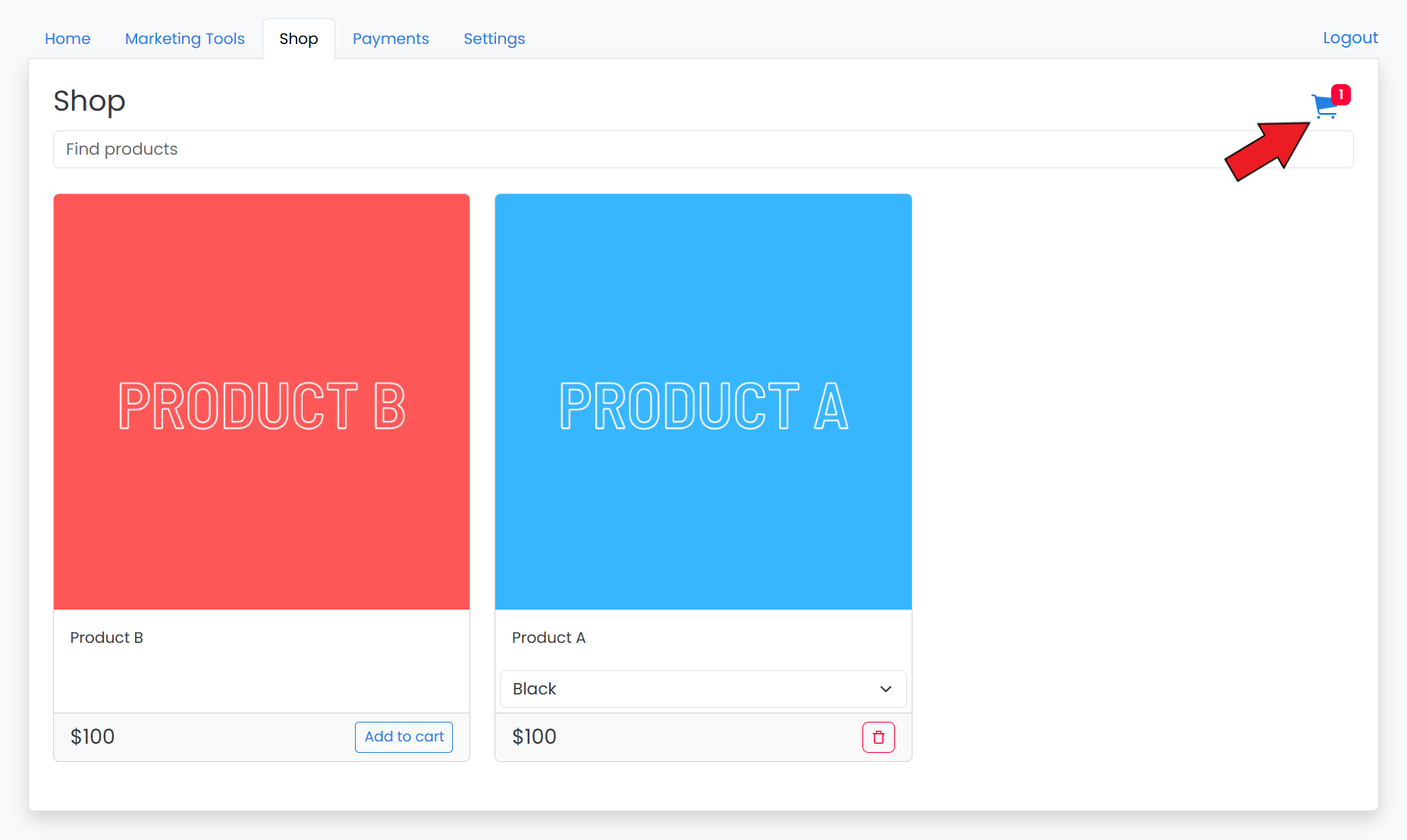Click the Logout link
Viewport: 1407px width, 840px height.
[1349, 38]
